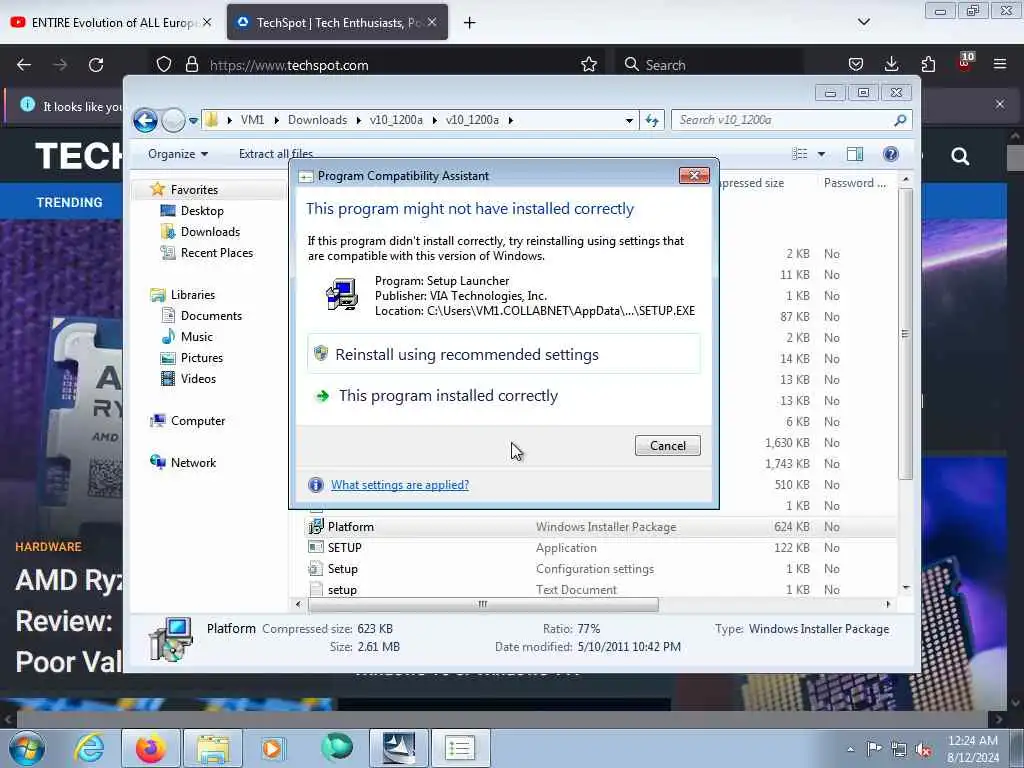Close the Program Compatibility Assistant dialog
The height and width of the screenshot is (768, 1024).
click(x=694, y=175)
